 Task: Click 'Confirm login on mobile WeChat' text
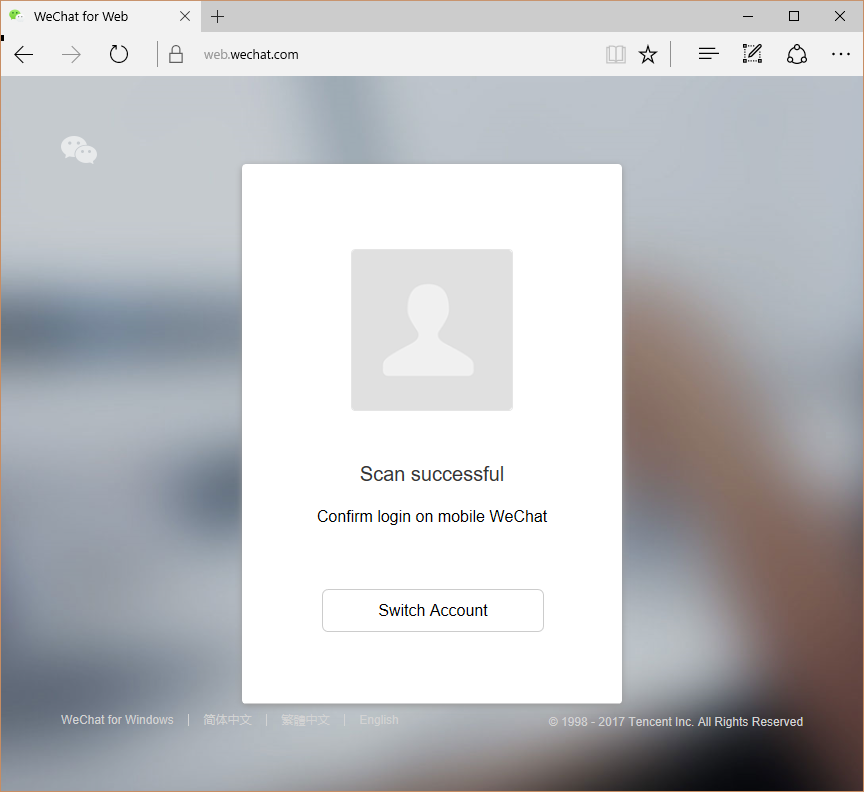click(x=432, y=516)
